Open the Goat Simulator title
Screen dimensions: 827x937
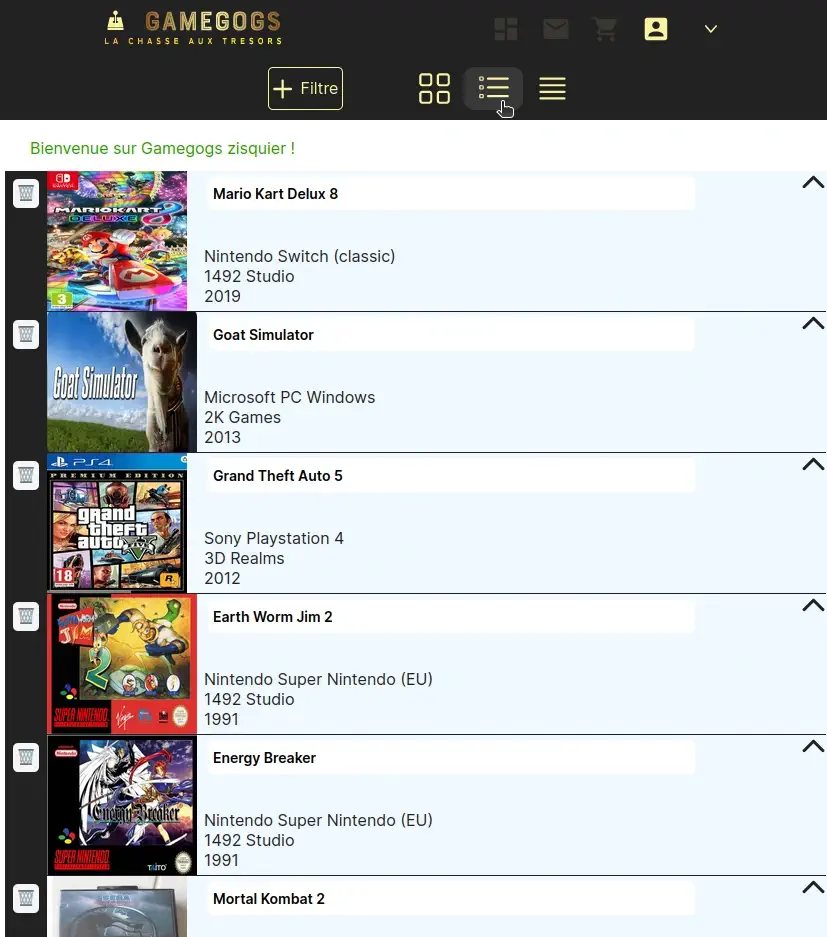tap(263, 335)
